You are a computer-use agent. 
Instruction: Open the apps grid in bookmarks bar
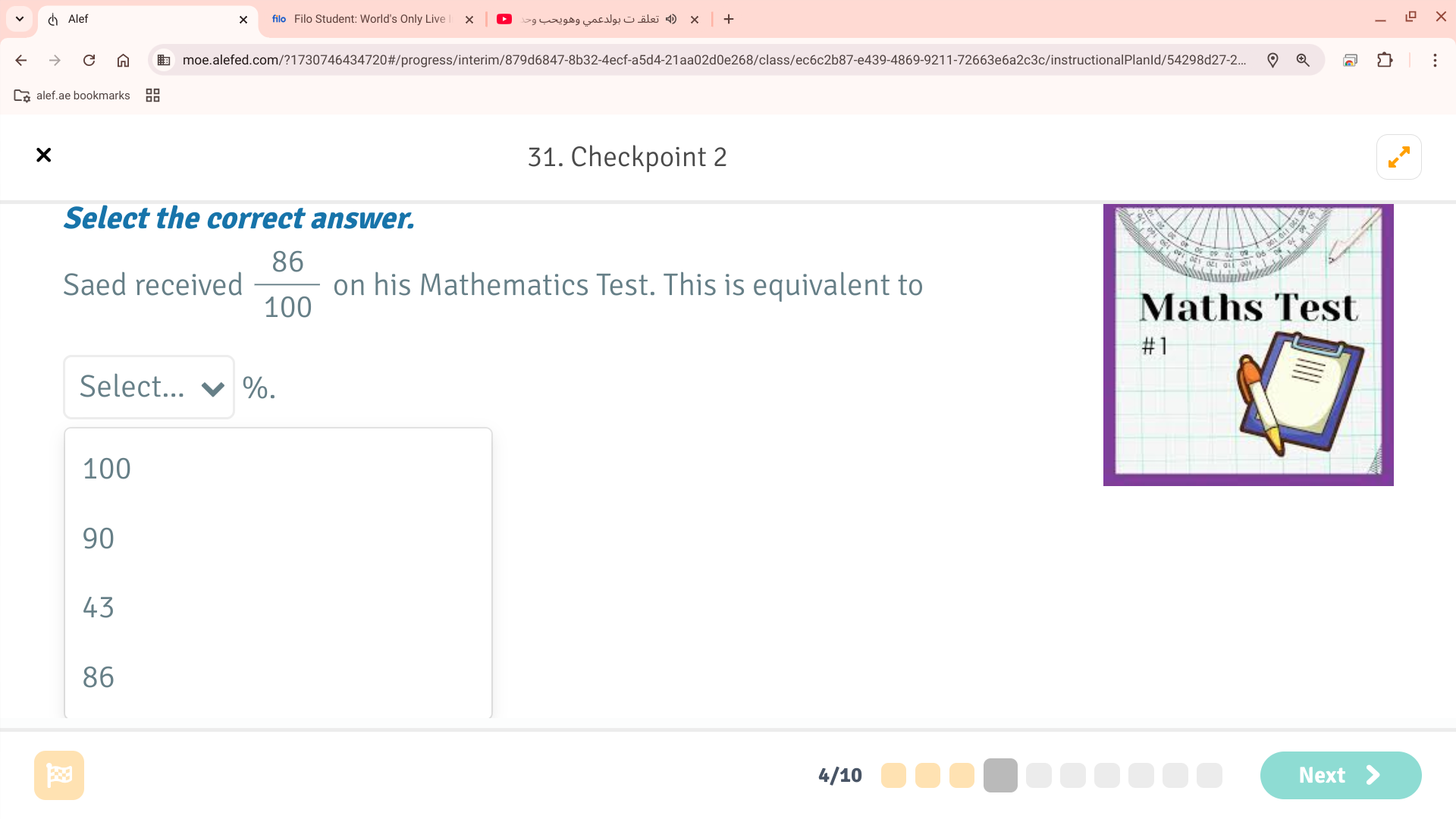coord(152,96)
